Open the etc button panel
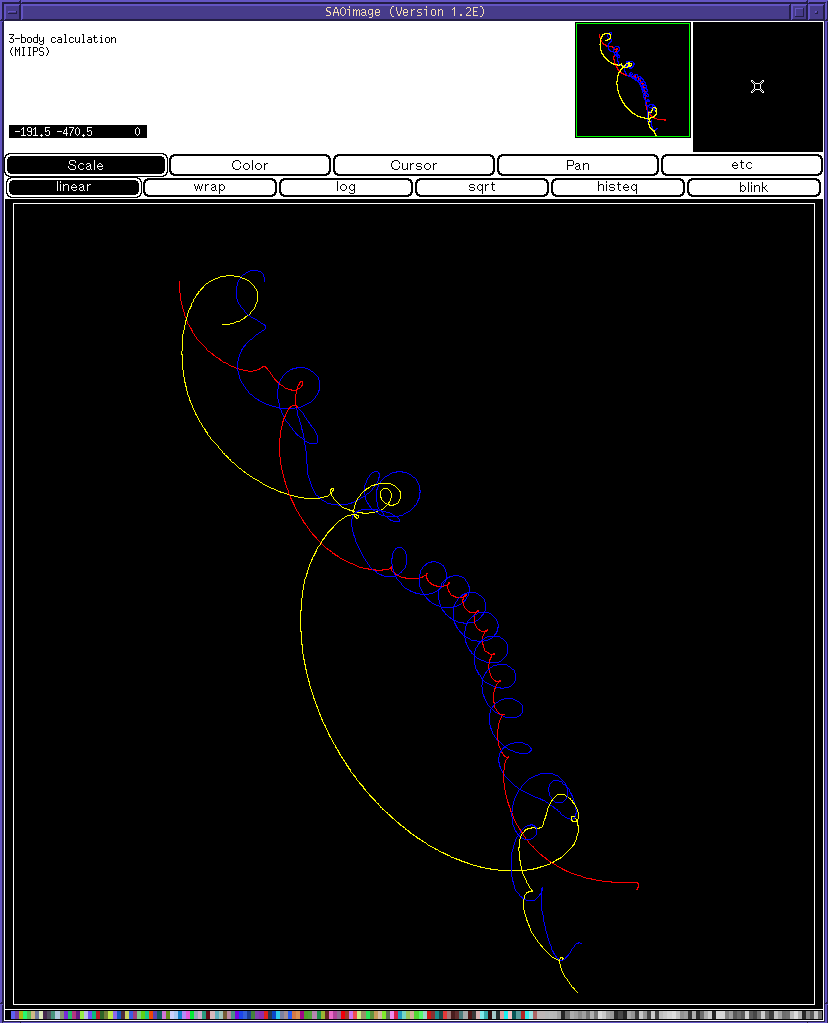This screenshot has width=828, height=1023. (x=741, y=164)
